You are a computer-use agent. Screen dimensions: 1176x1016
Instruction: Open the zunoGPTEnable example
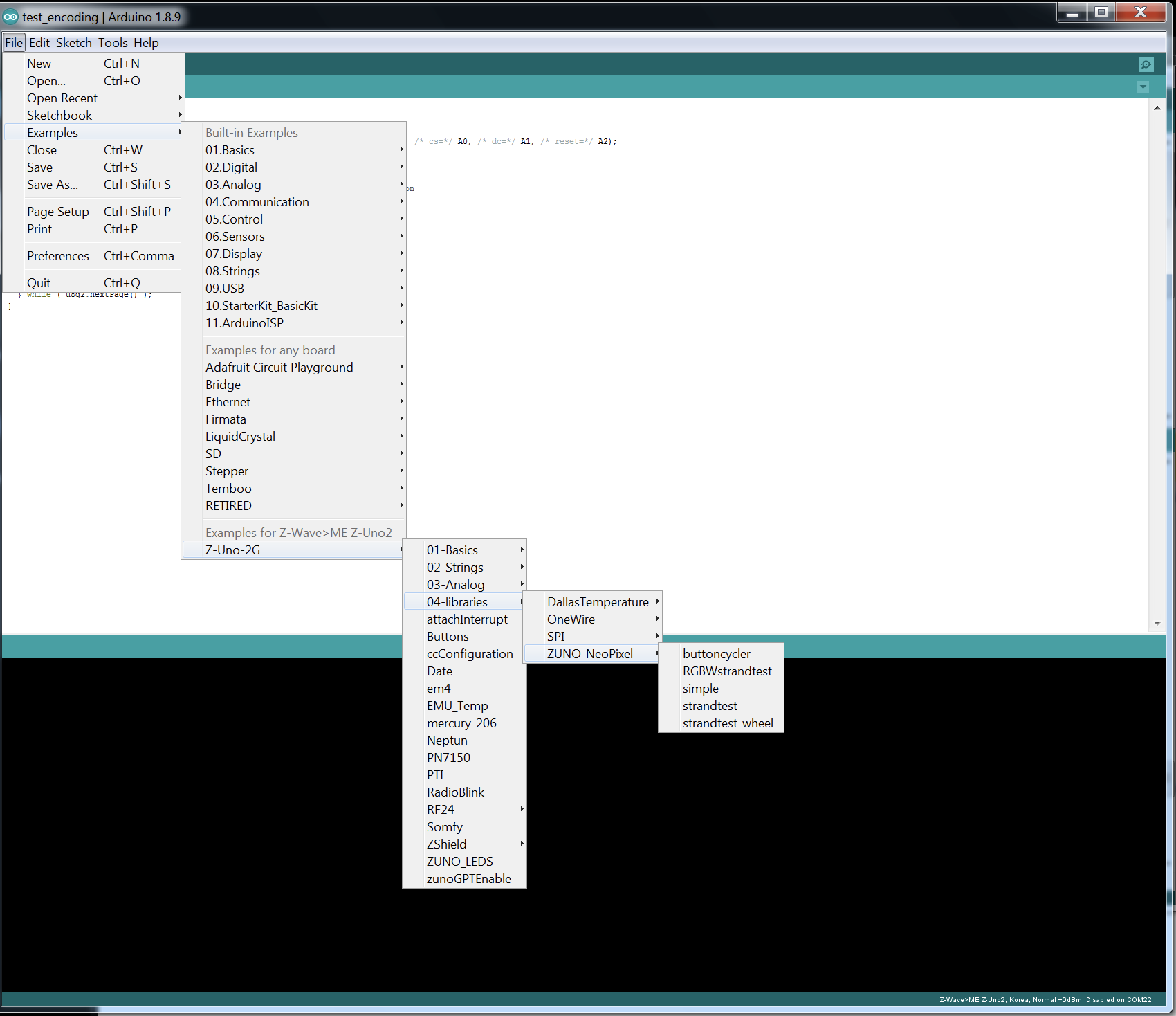[x=464, y=878]
